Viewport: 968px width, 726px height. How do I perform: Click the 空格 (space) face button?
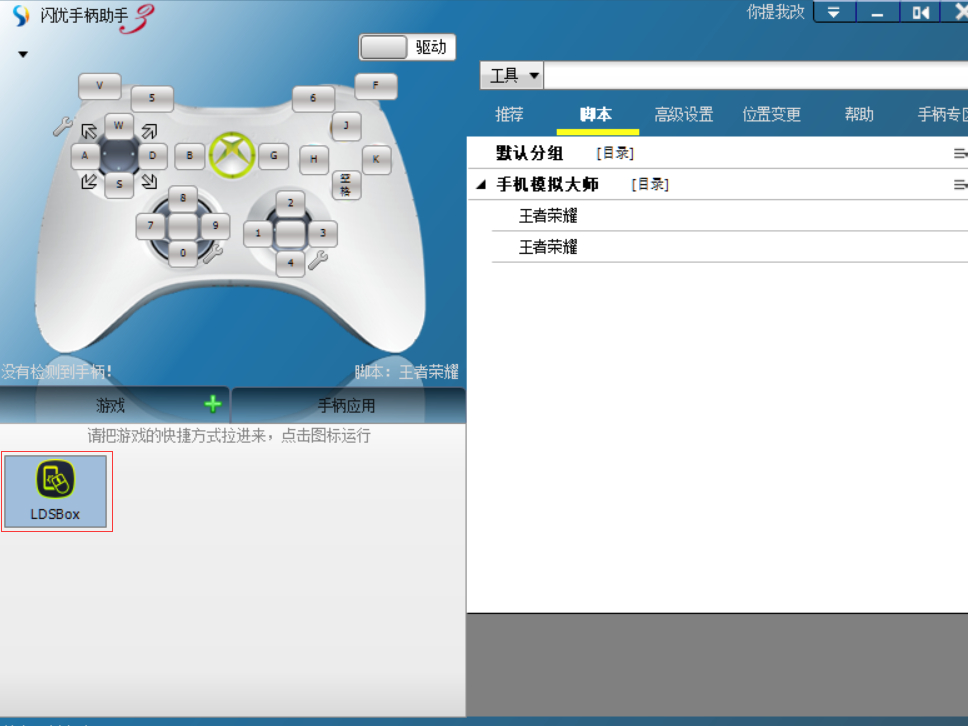coord(346,185)
